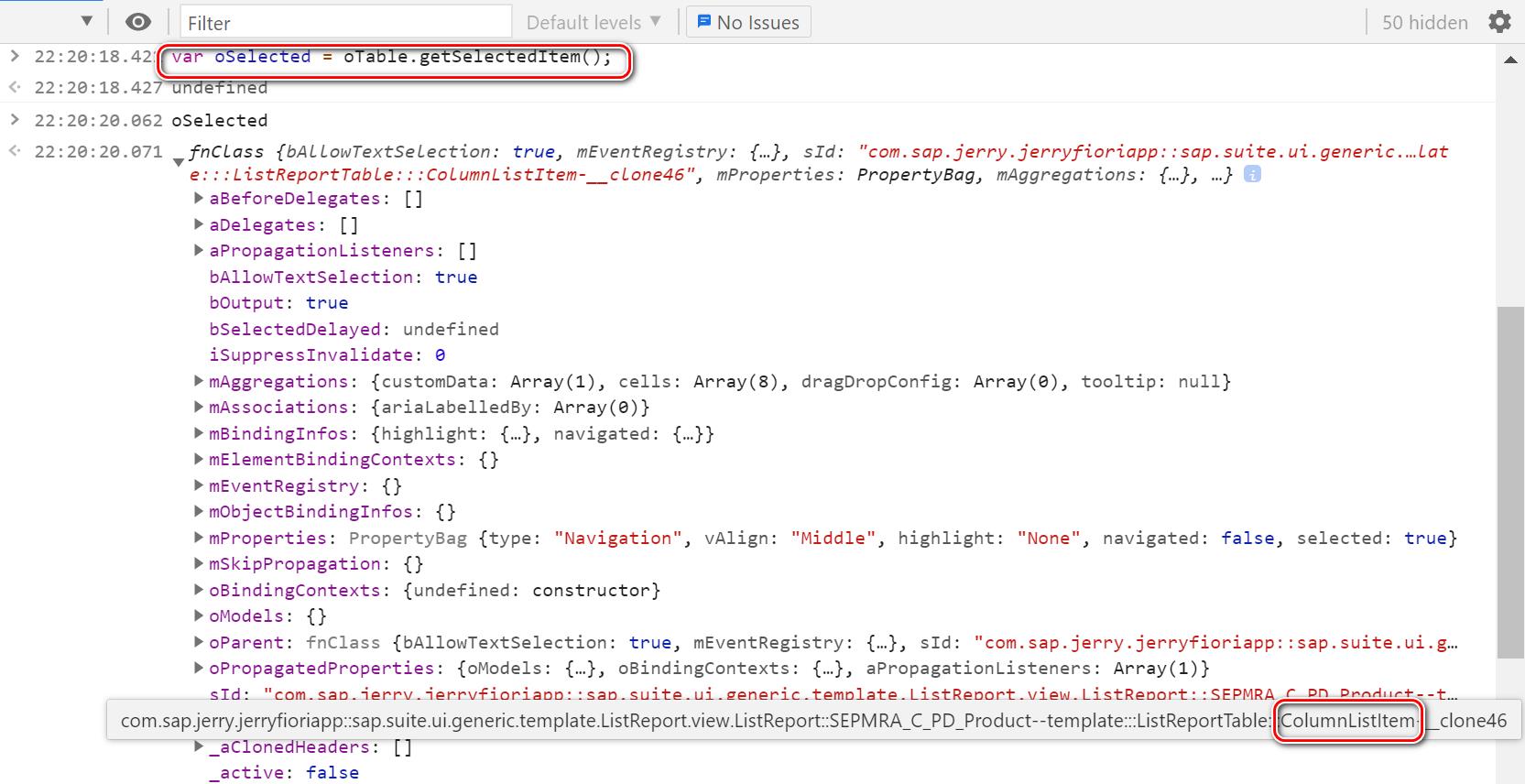This screenshot has width=1525, height=784.
Task: Expand aDelegates array
Action: (199, 224)
